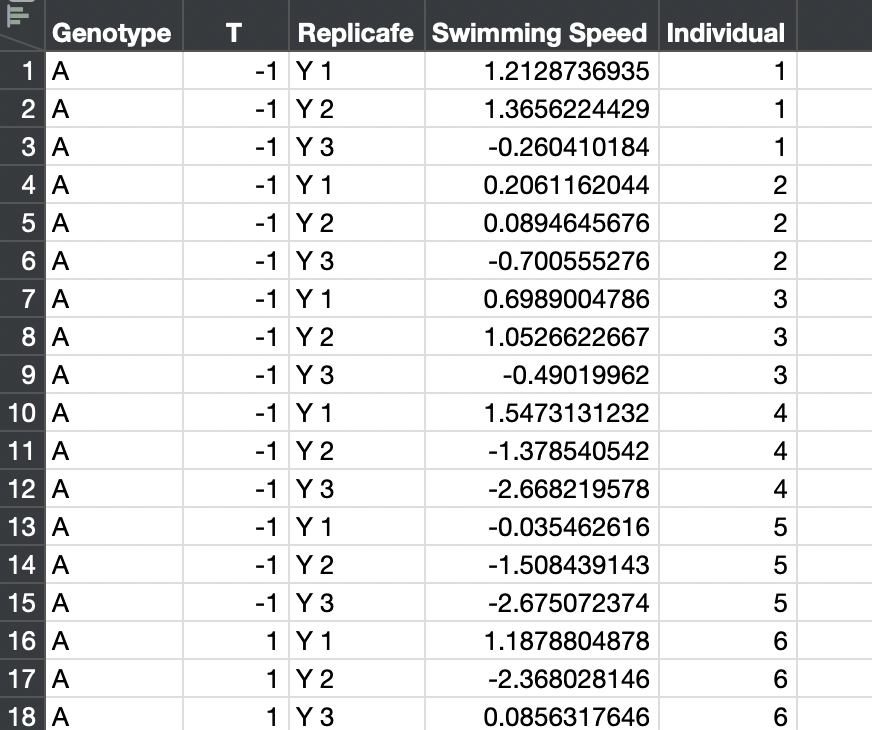Click the T value cell in row 16
872x730 pixels.
pos(235,641)
